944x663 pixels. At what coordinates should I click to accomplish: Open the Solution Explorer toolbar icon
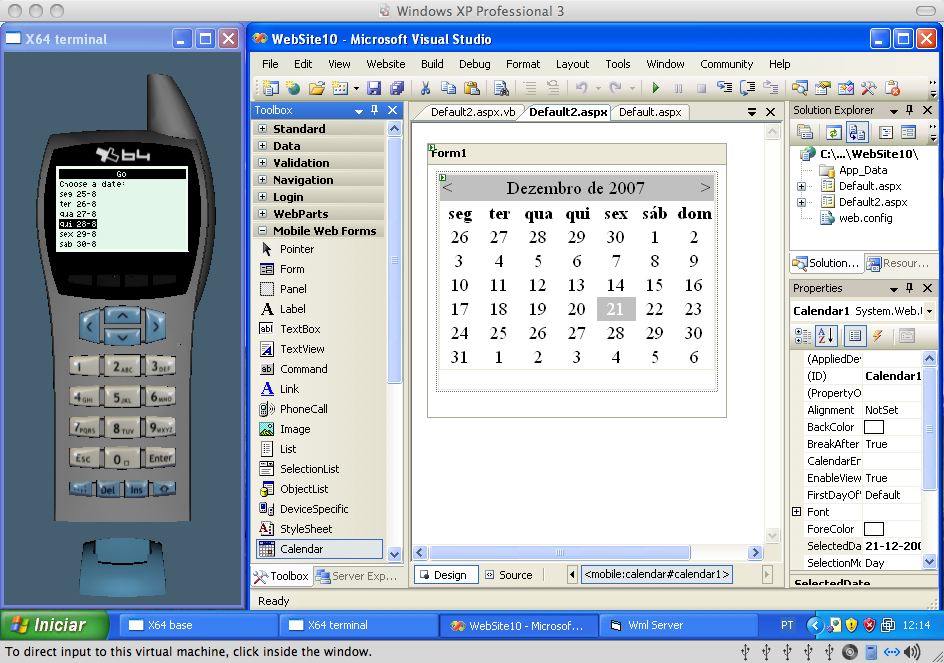pos(800,89)
